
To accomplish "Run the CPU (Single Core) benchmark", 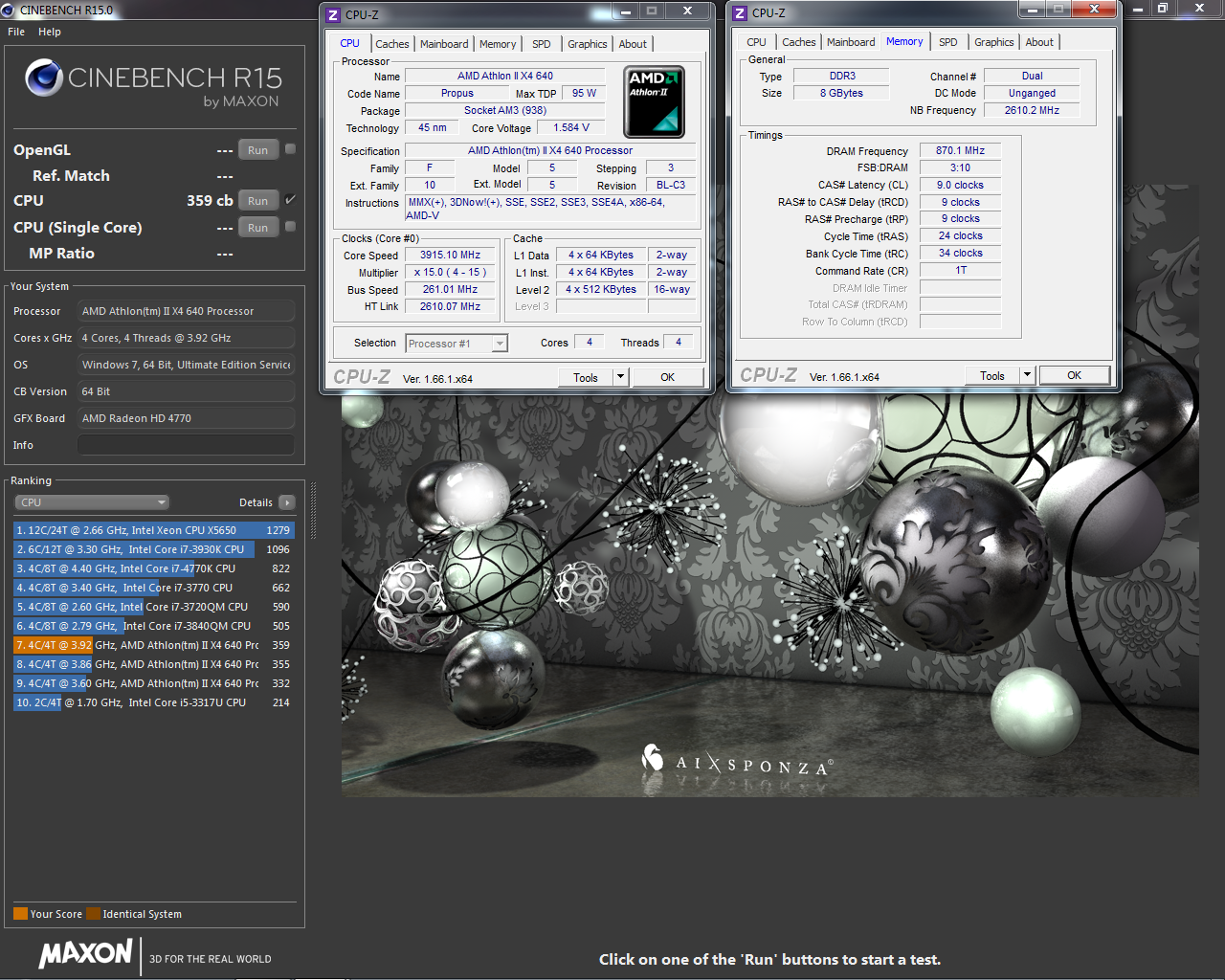I will (x=258, y=228).
